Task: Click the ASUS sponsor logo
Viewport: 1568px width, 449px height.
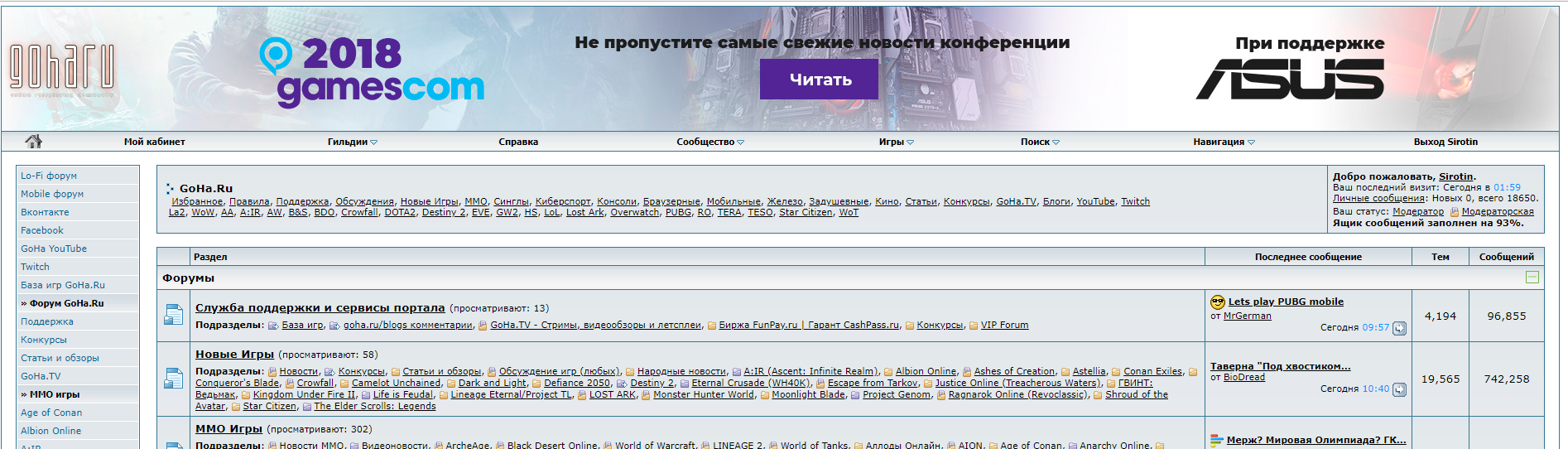Action: [1290, 80]
